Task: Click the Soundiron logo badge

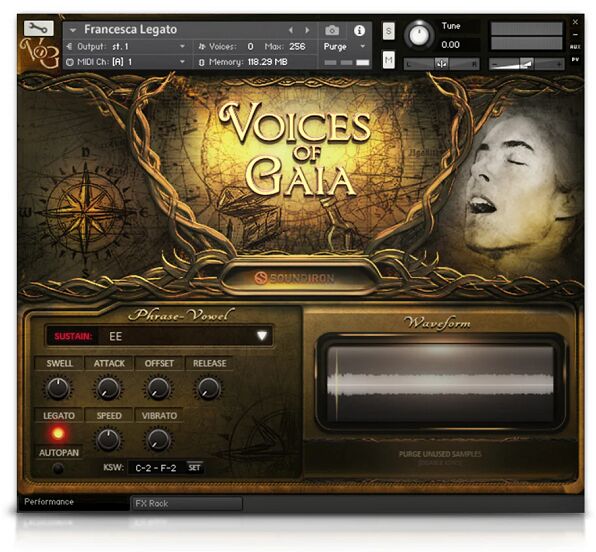Action: [x=295, y=278]
